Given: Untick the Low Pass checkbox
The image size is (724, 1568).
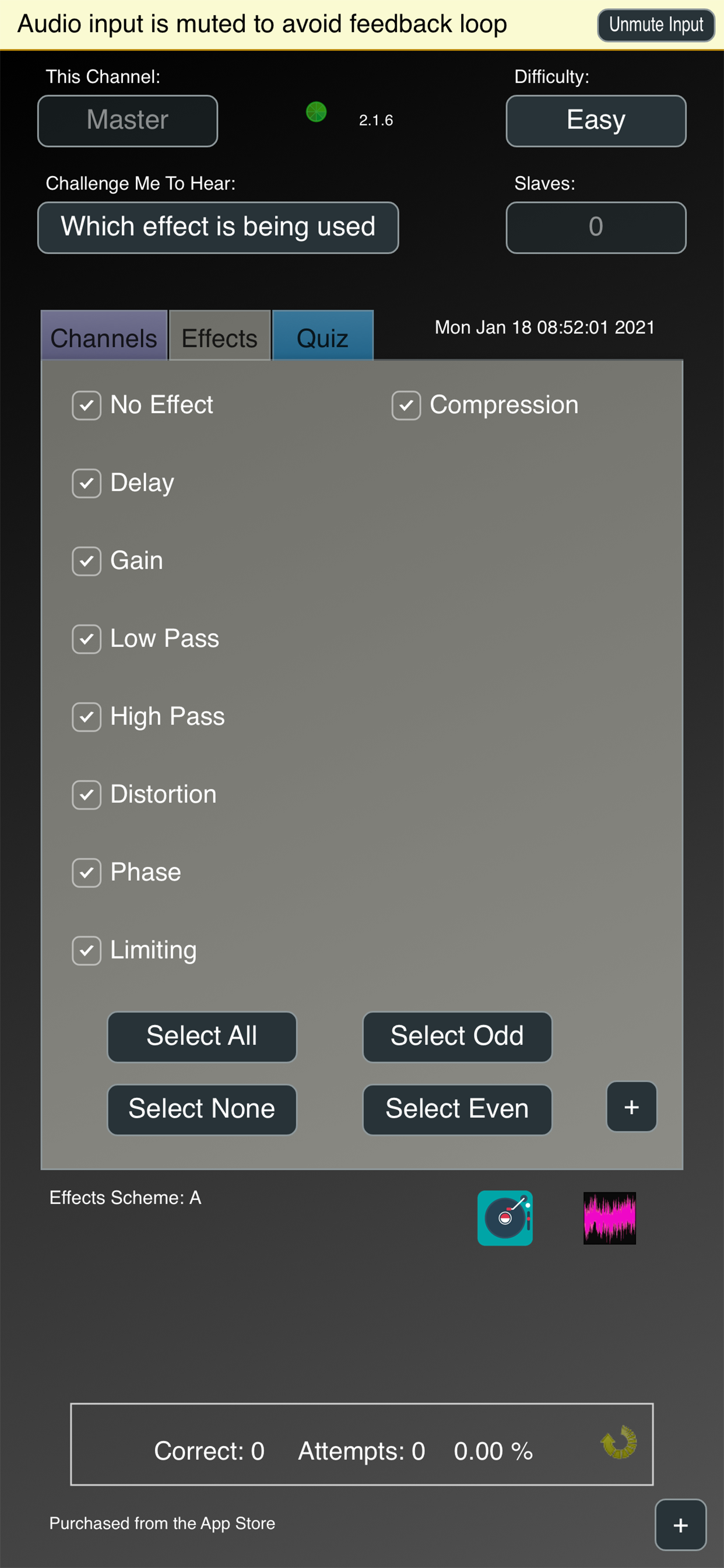Looking at the screenshot, I should click(x=86, y=639).
